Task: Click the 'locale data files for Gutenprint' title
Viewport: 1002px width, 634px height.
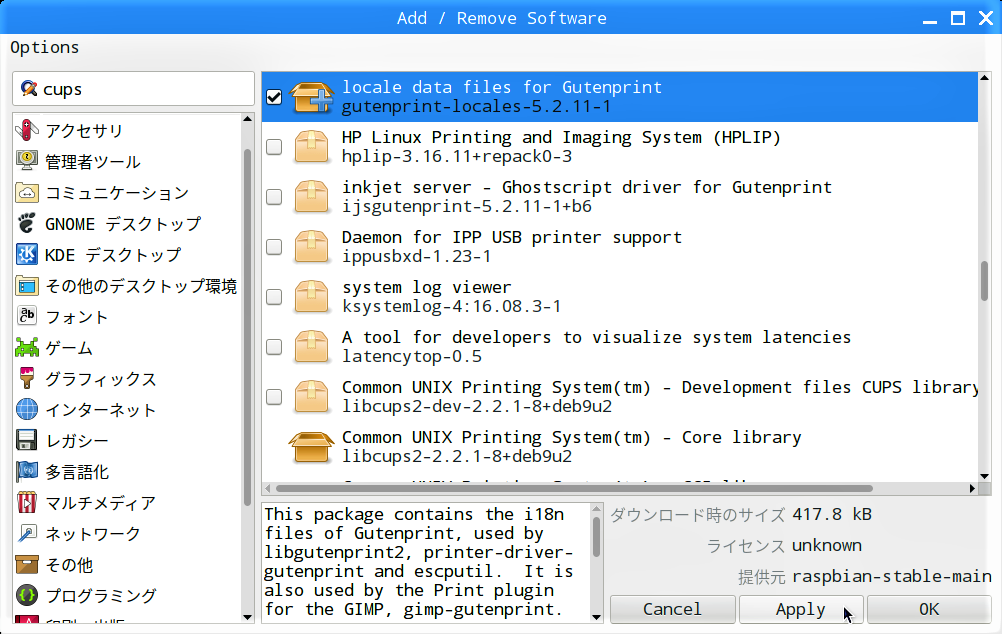Action: coord(502,87)
